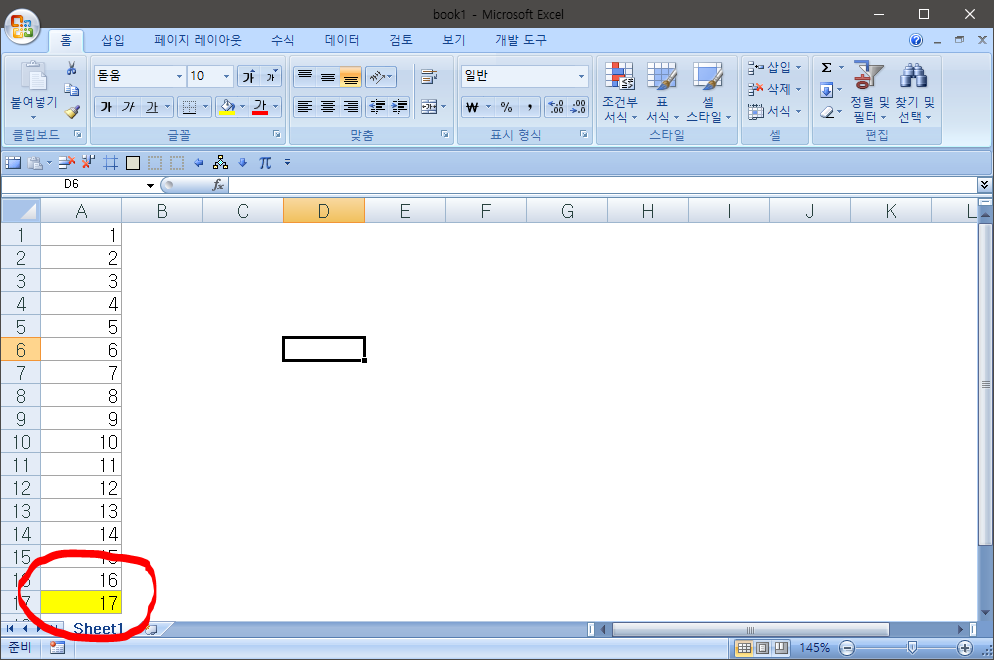This screenshot has width=994, height=660.
Task: Switch to the 검토 ribbon tab
Action: click(x=401, y=41)
